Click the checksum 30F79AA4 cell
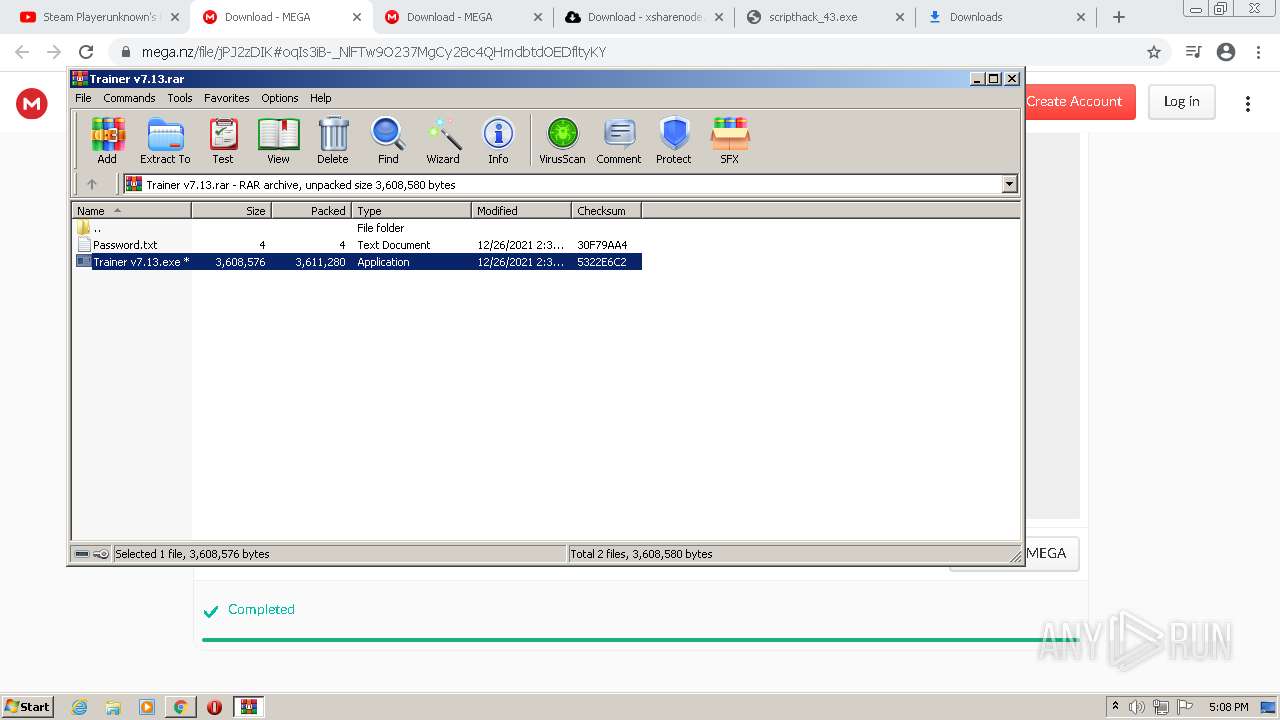1280x720 pixels. [602, 245]
